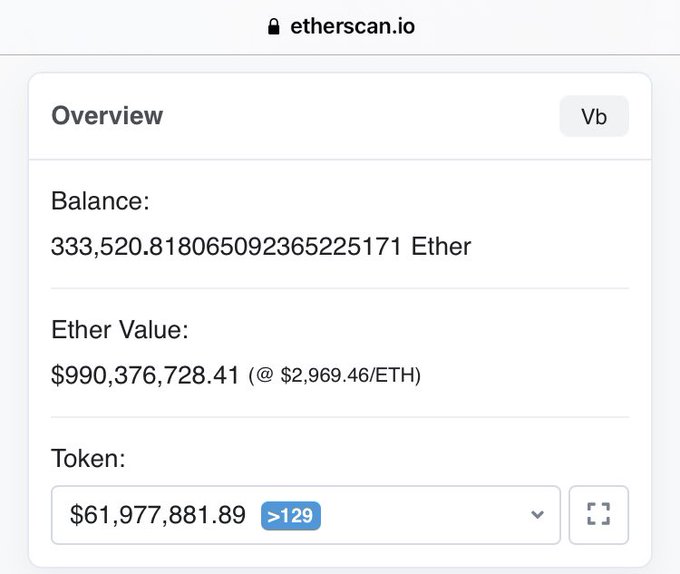Select the Overview card heading
This screenshot has height=574, width=680.
point(107,116)
